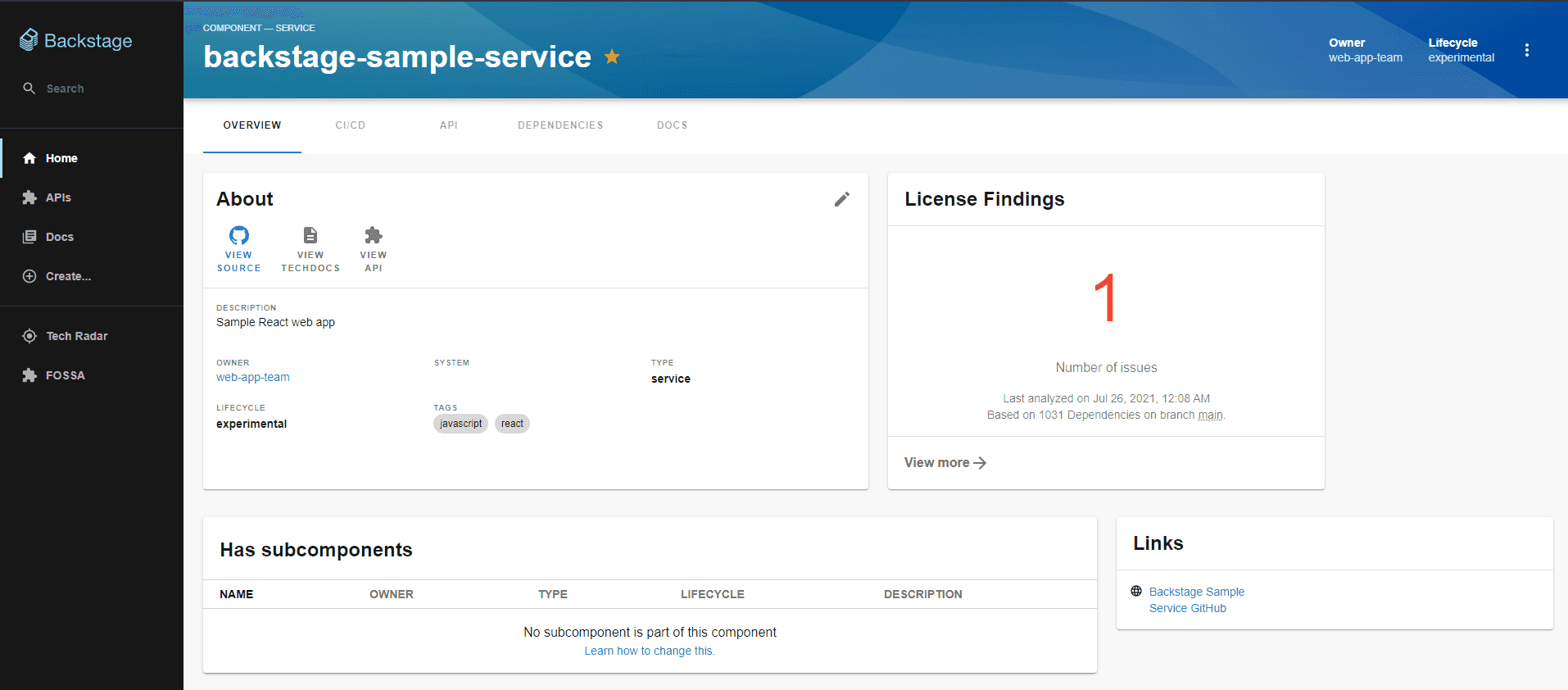Click the pencil edit icon in About card
This screenshot has width=1568, height=690.
842,199
